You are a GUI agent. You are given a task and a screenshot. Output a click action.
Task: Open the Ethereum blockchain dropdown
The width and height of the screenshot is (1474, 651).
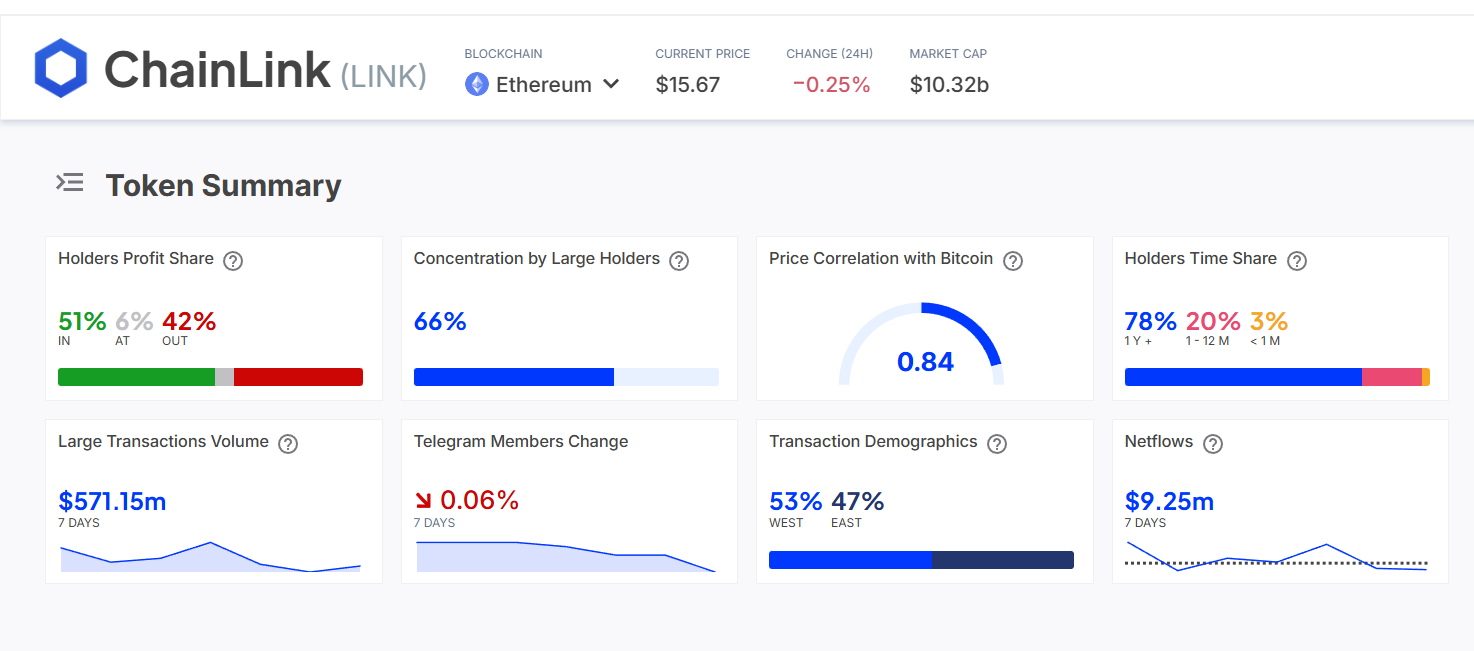(542, 84)
